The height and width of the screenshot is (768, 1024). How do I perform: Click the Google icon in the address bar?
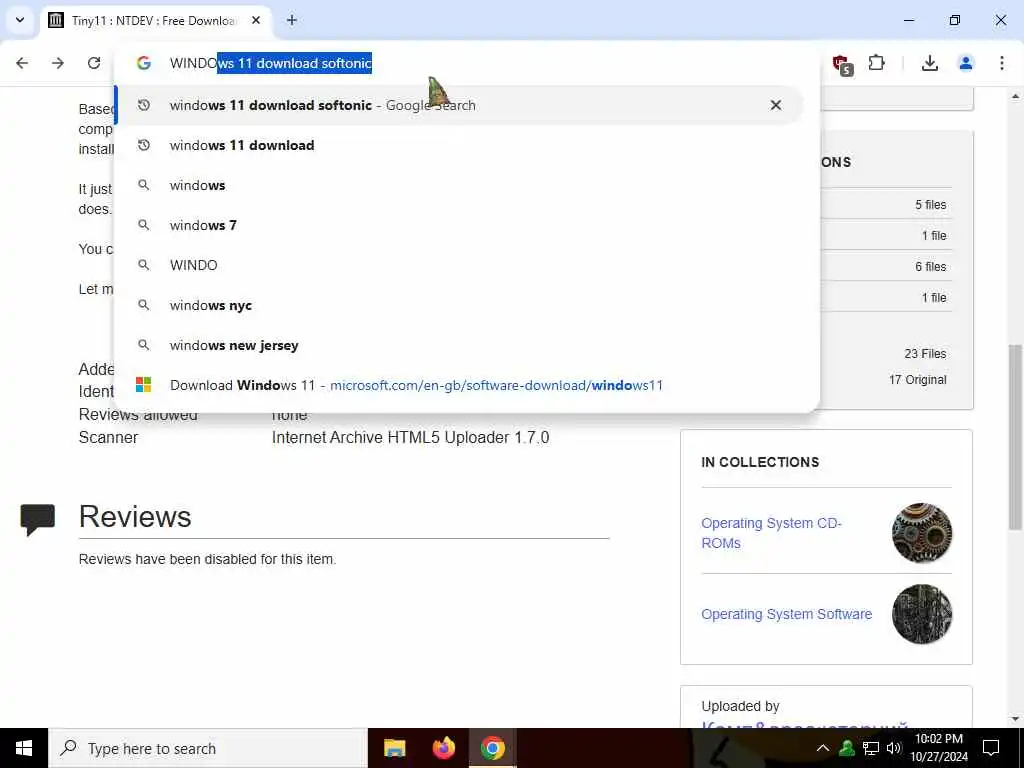click(x=144, y=63)
